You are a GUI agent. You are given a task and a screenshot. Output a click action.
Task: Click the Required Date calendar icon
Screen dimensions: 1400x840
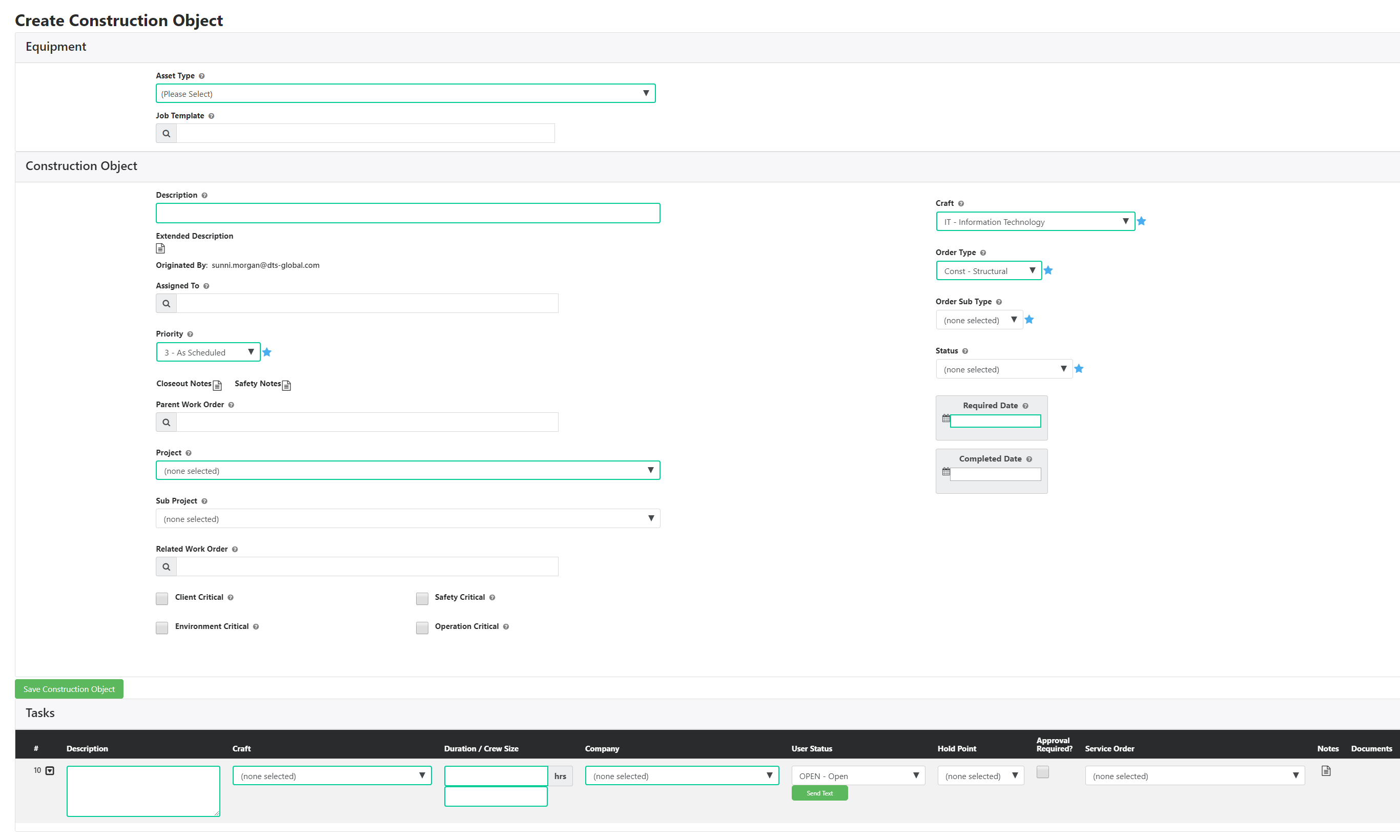[946, 419]
